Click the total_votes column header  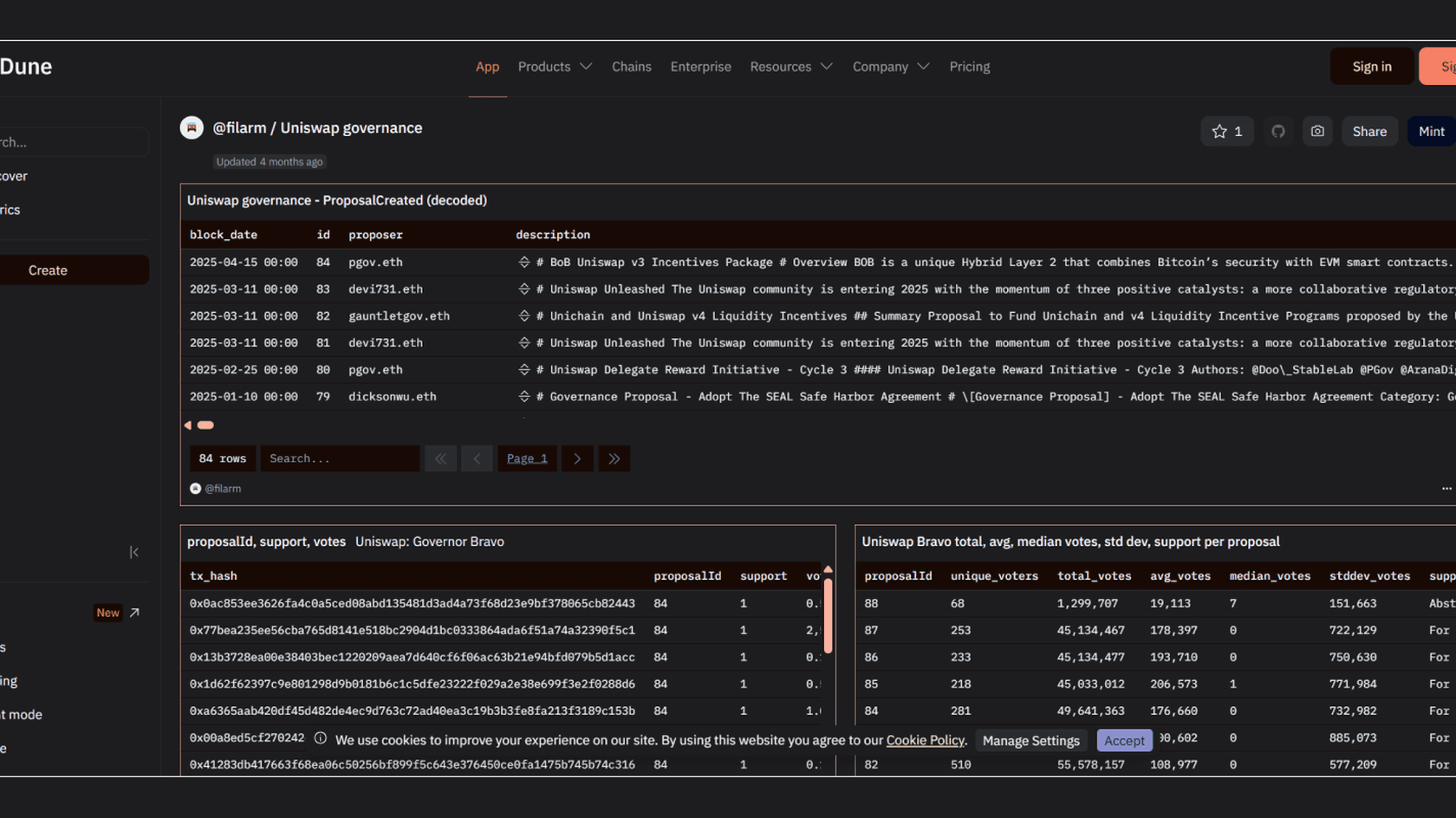click(1094, 576)
